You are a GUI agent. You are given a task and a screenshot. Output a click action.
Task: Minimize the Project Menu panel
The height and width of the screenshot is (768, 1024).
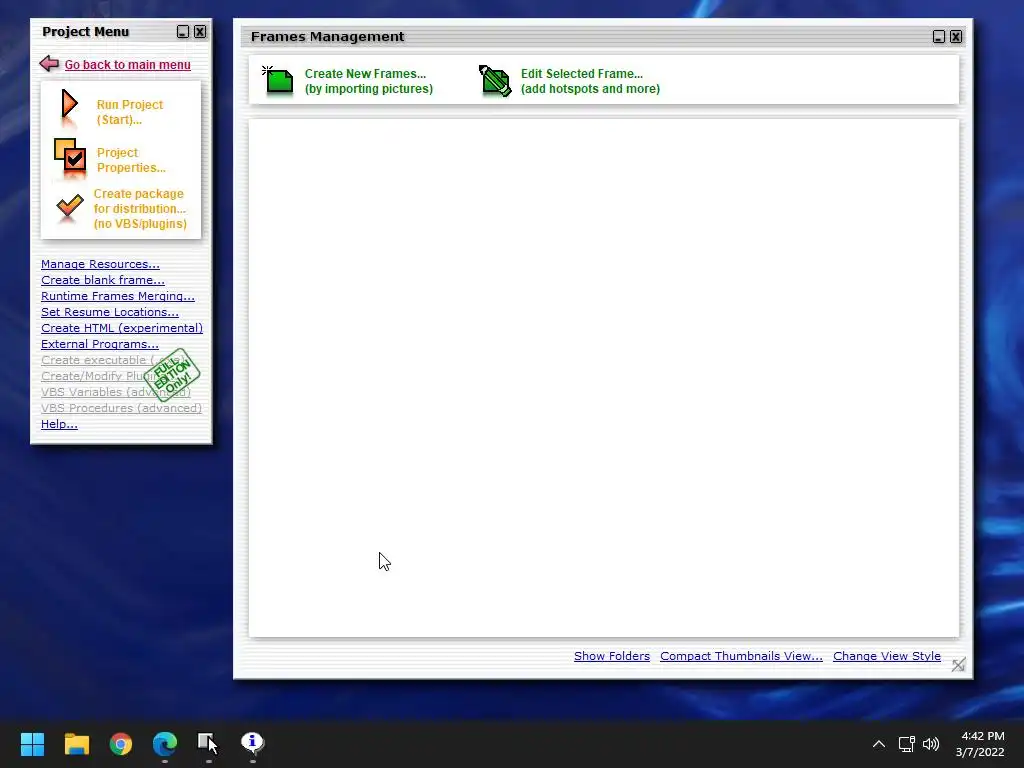click(183, 31)
